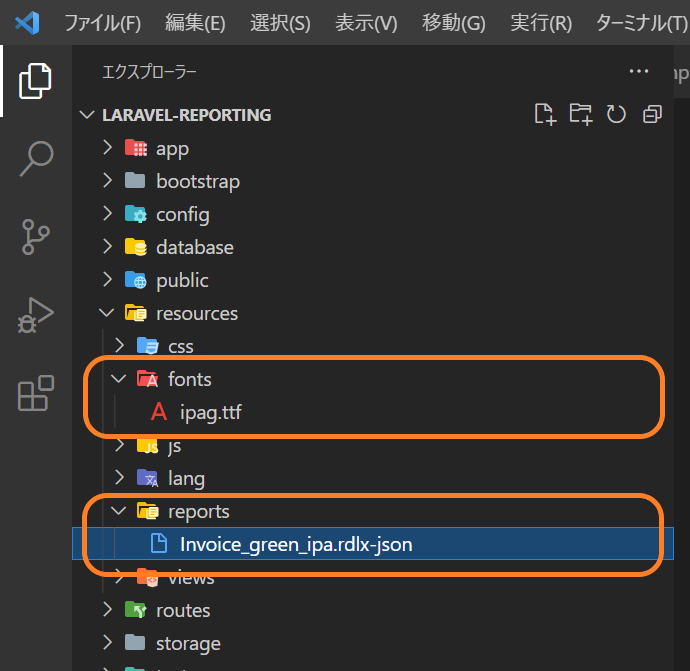Collapse the LARAVEL-REPORTING project section

(87, 115)
